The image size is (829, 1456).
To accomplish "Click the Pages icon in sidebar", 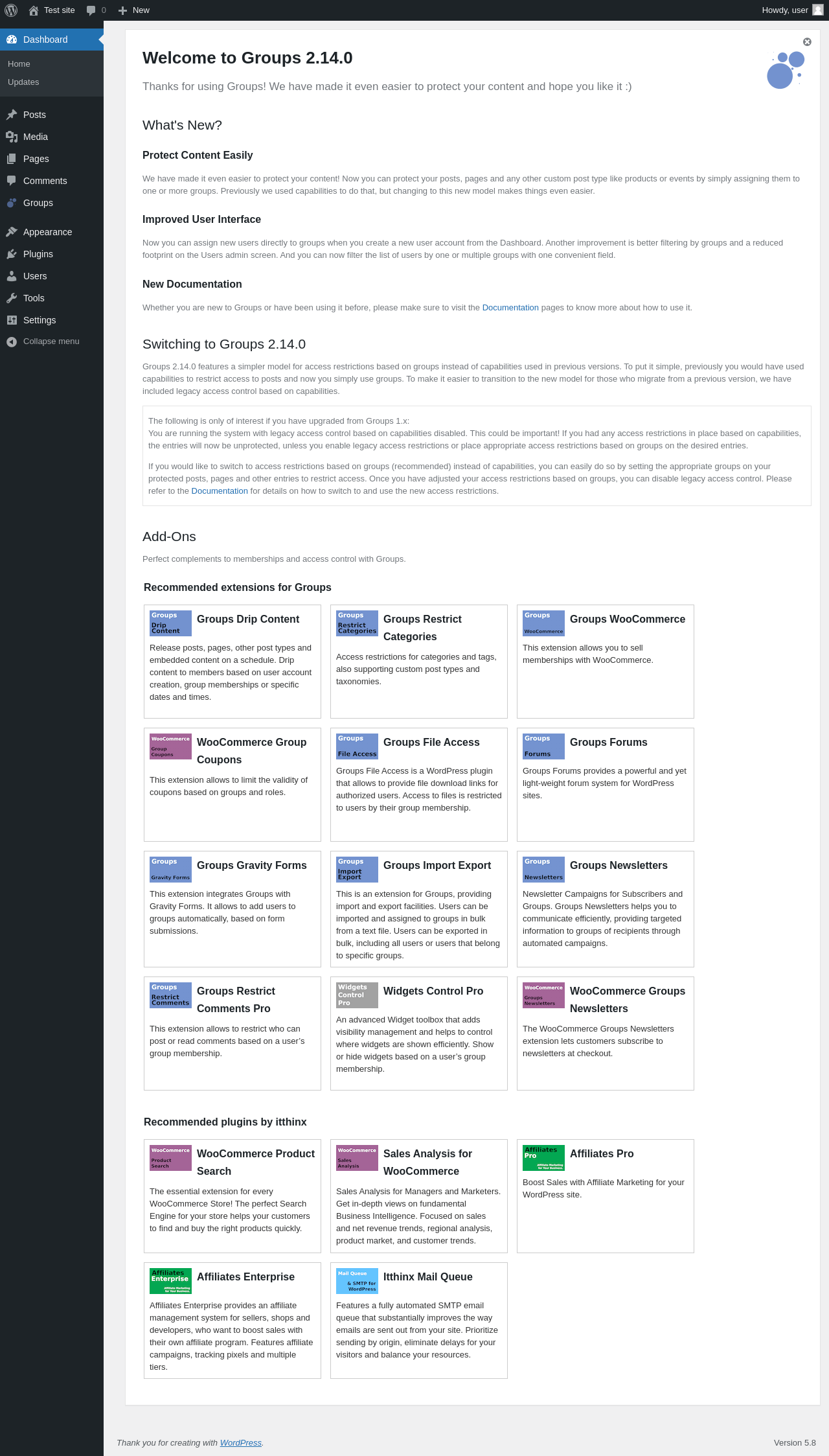I will pyautogui.click(x=12, y=159).
